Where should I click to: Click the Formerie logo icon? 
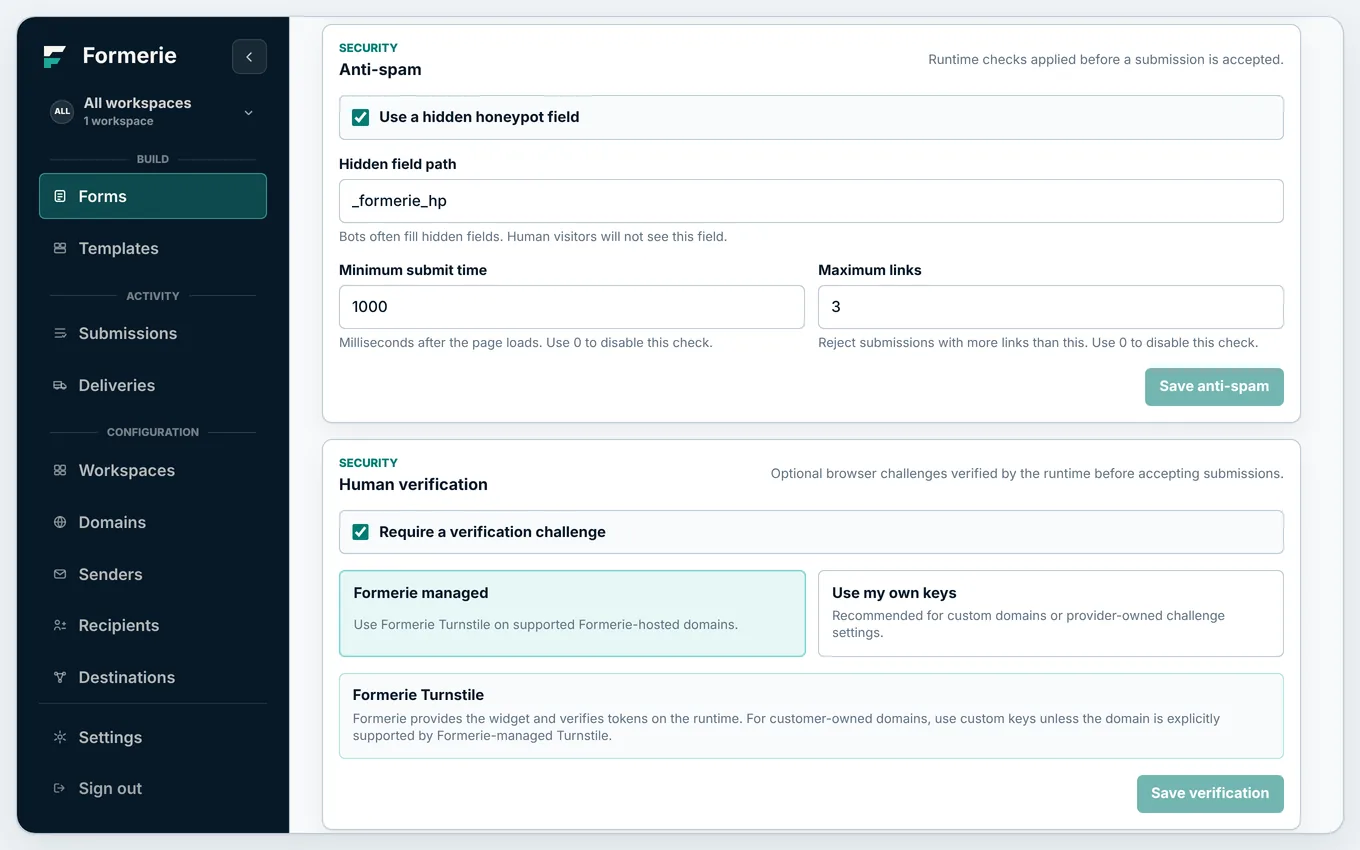pyautogui.click(x=54, y=56)
